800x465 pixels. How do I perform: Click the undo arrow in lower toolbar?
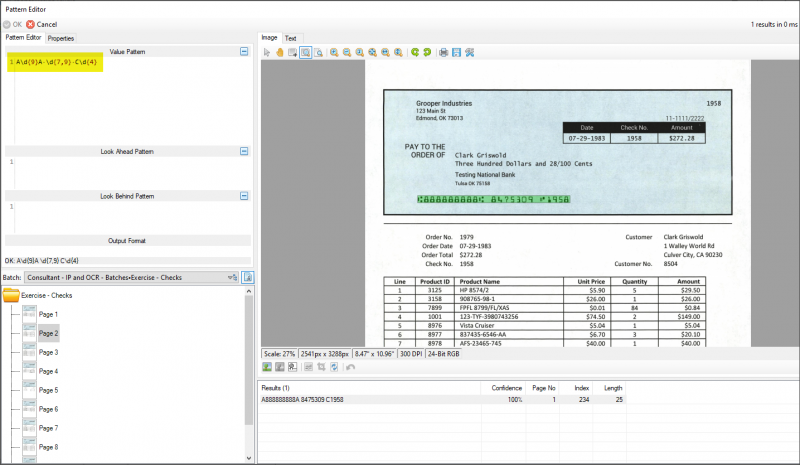point(351,367)
